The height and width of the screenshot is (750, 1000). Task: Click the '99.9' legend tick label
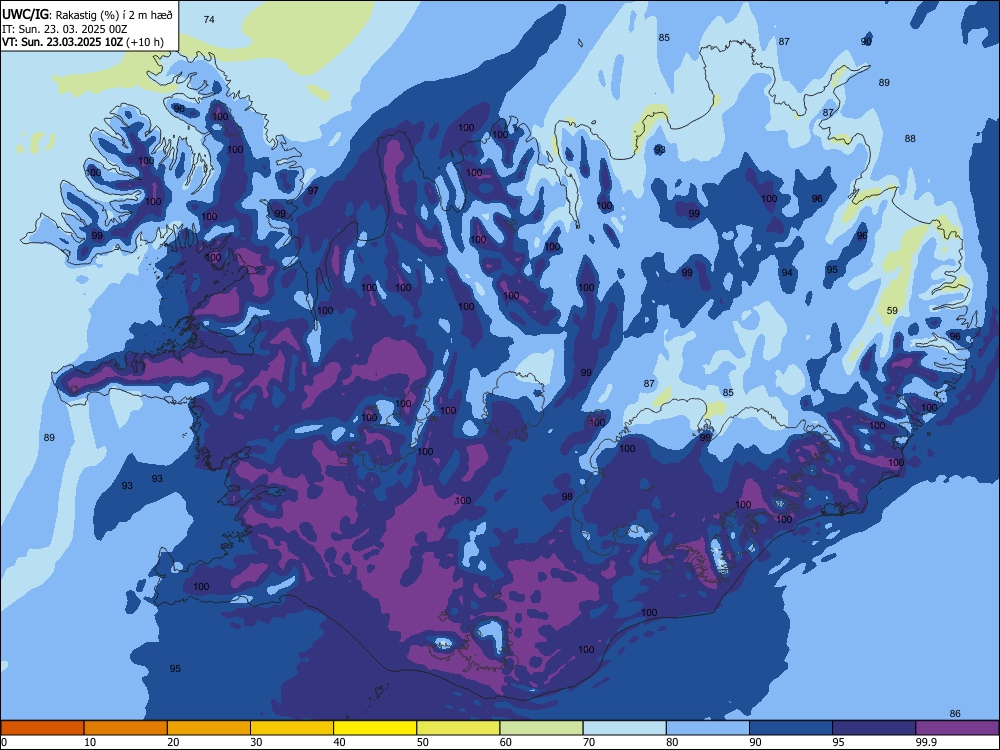click(926, 742)
